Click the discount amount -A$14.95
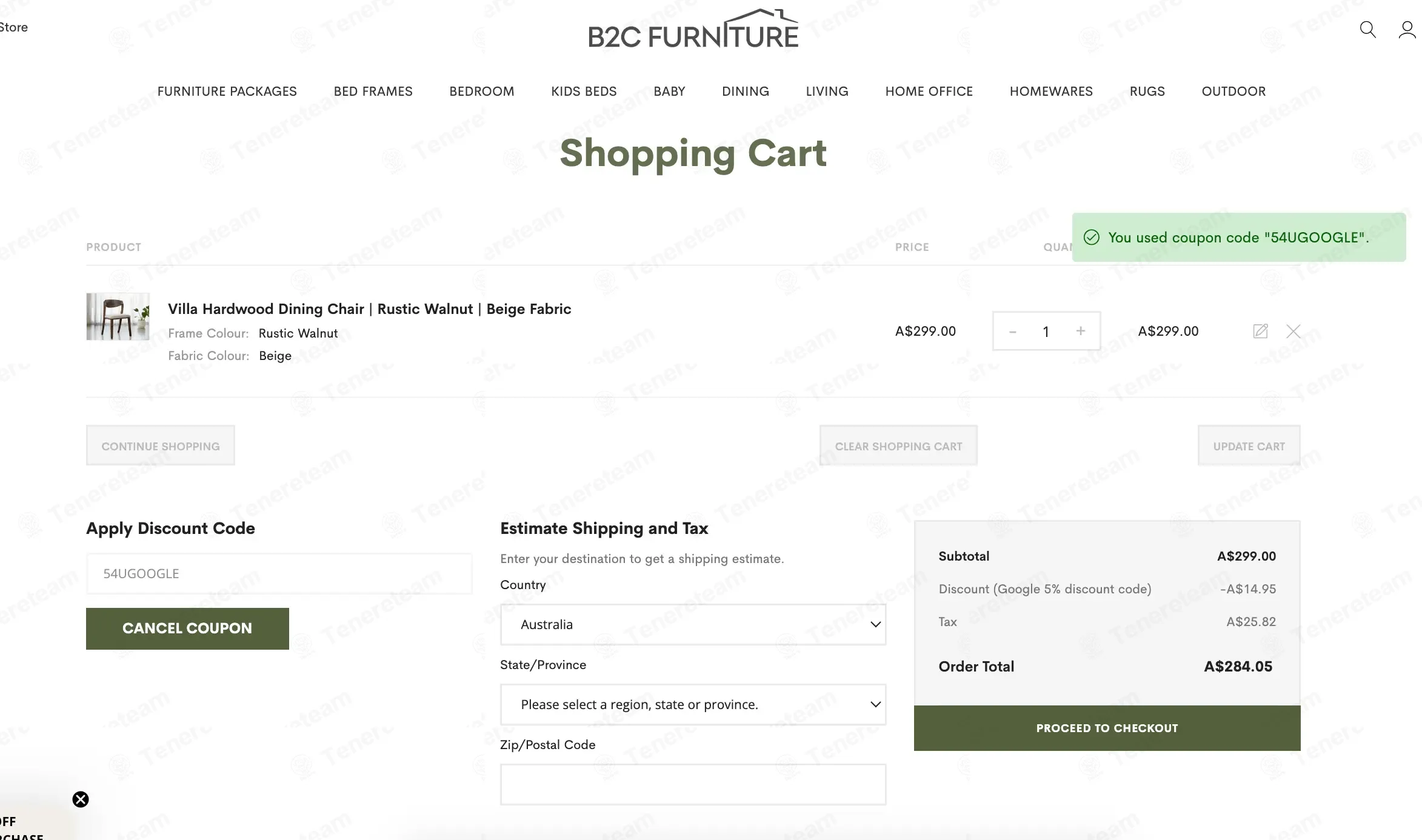Image resolution: width=1422 pixels, height=840 pixels. click(1247, 589)
